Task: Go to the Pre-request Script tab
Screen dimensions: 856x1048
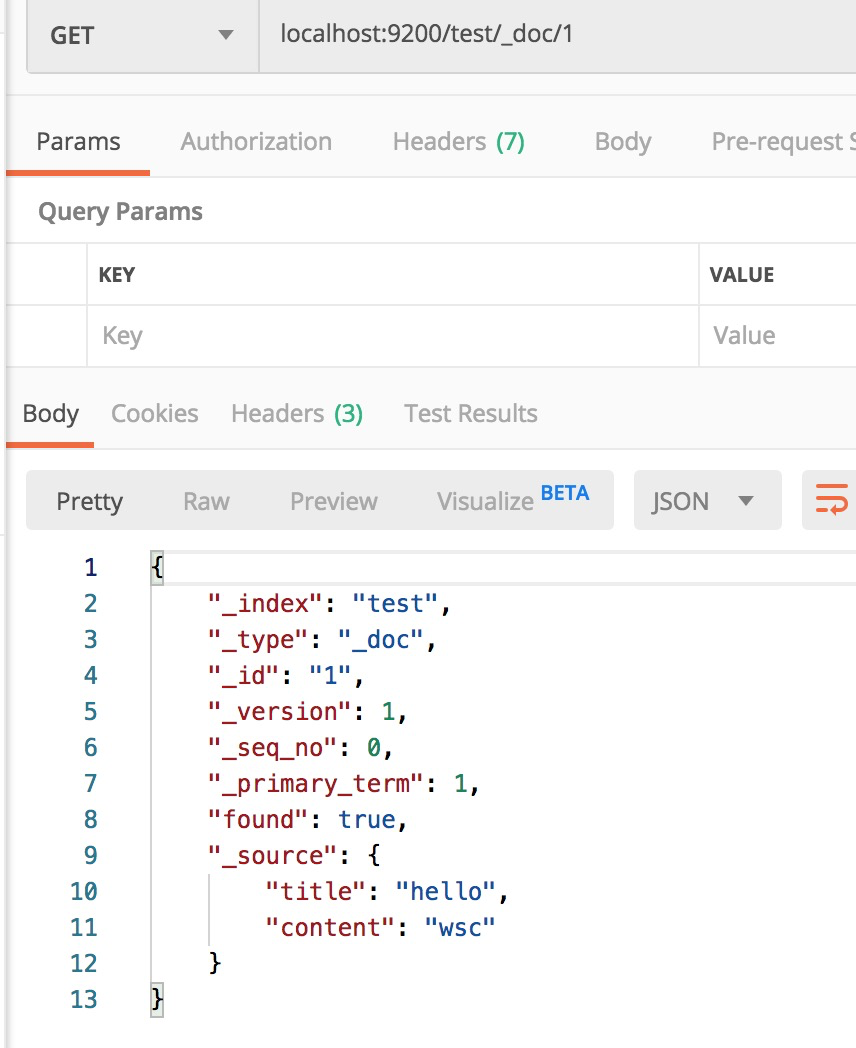Action: tap(782, 142)
